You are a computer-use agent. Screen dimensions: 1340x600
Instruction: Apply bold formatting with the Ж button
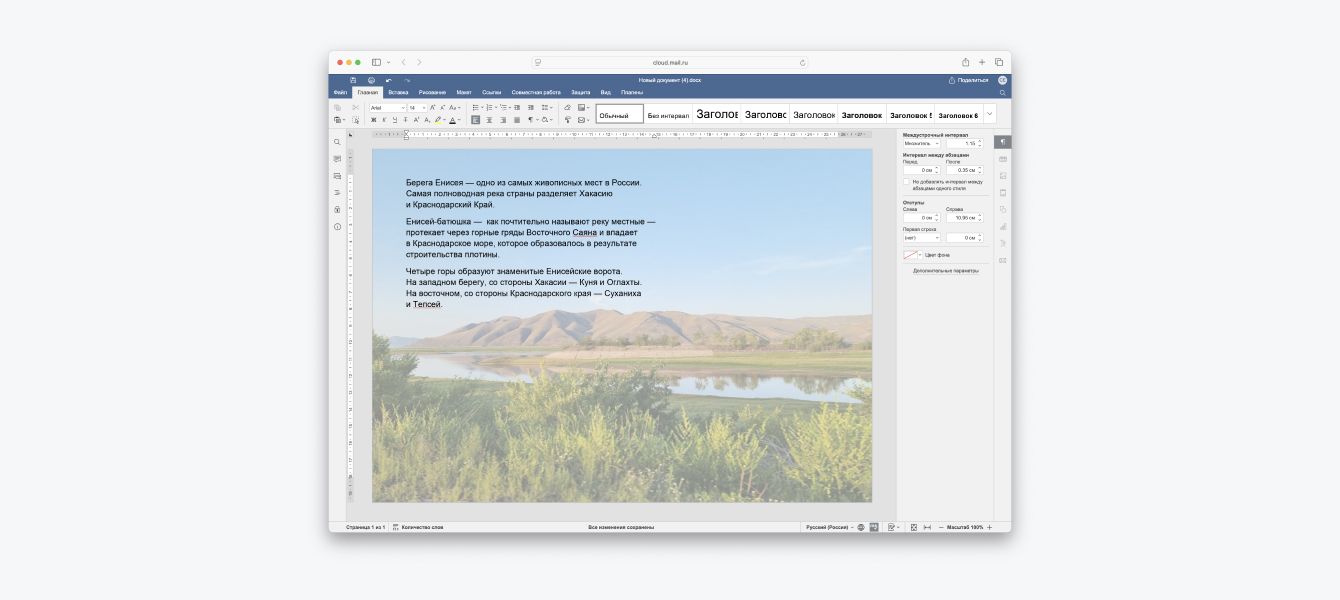[x=373, y=120]
